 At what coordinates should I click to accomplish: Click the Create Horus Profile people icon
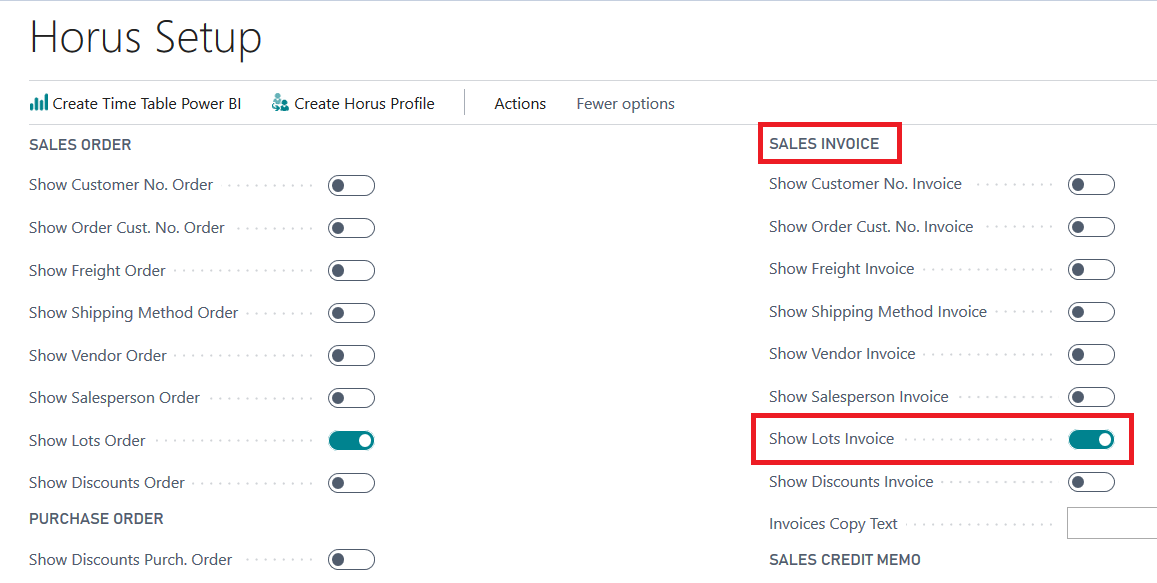click(x=280, y=103)
